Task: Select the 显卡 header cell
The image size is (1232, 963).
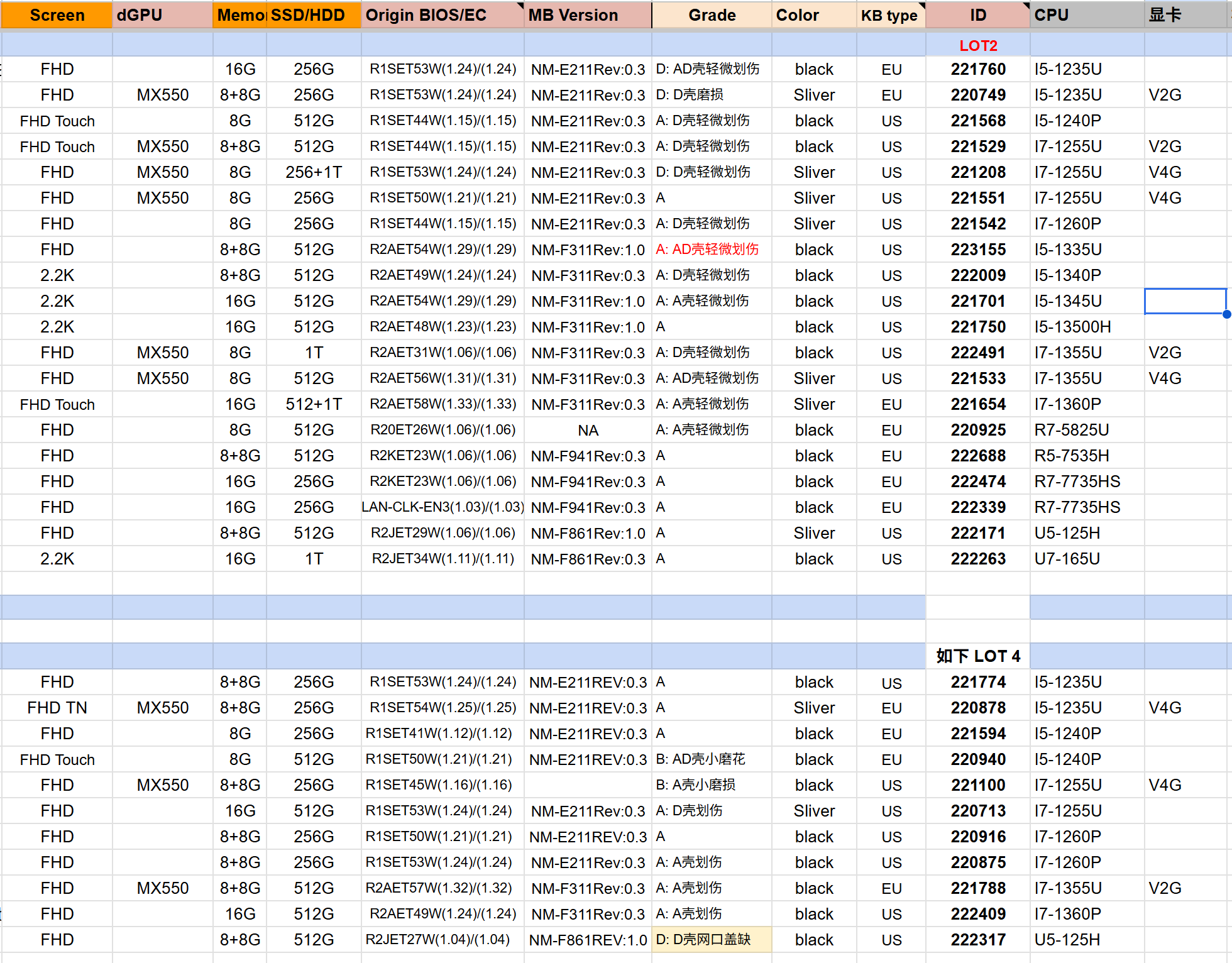Action: tap(1185, 15)
